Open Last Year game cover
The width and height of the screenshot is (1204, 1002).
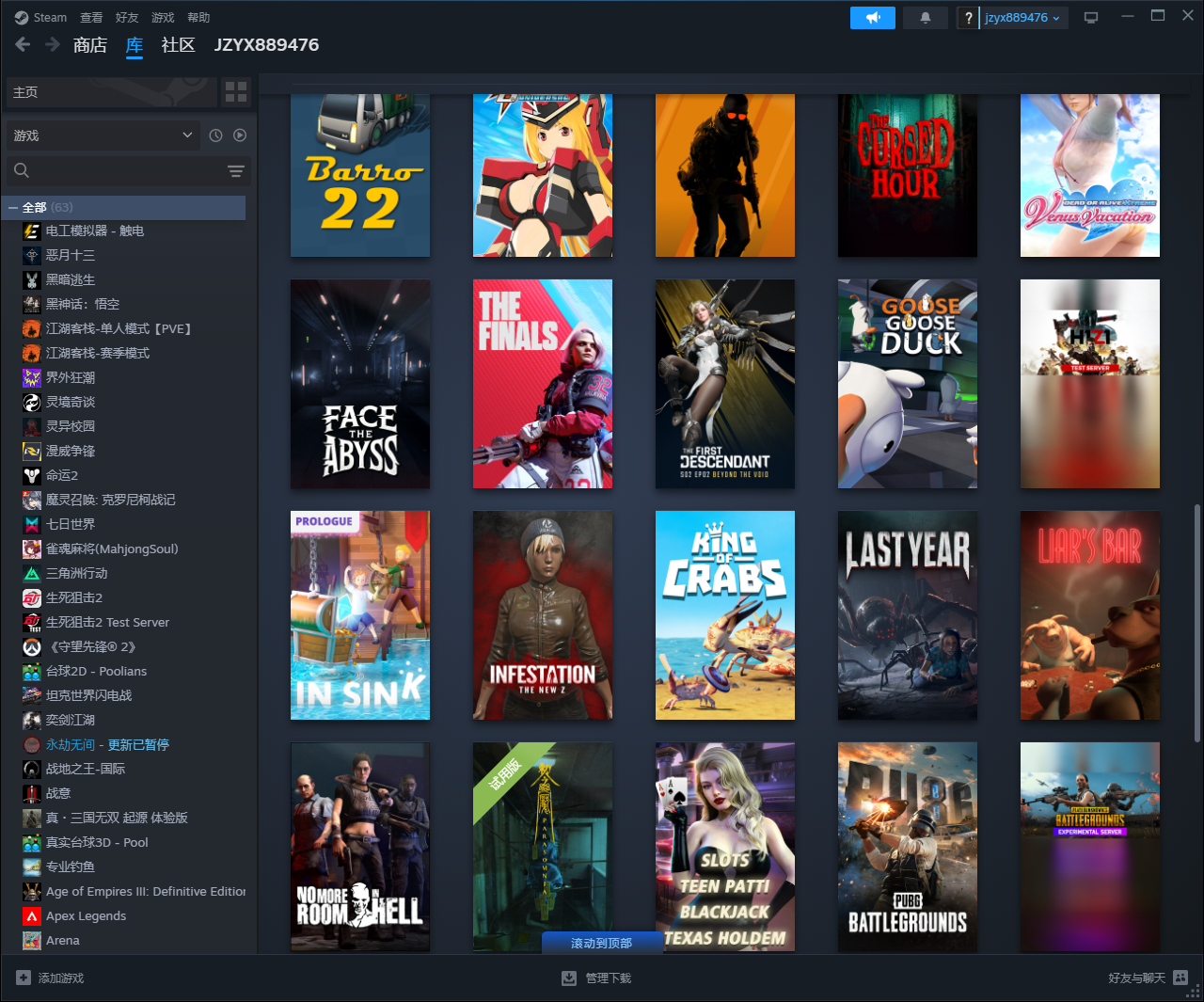coord(908,615)
